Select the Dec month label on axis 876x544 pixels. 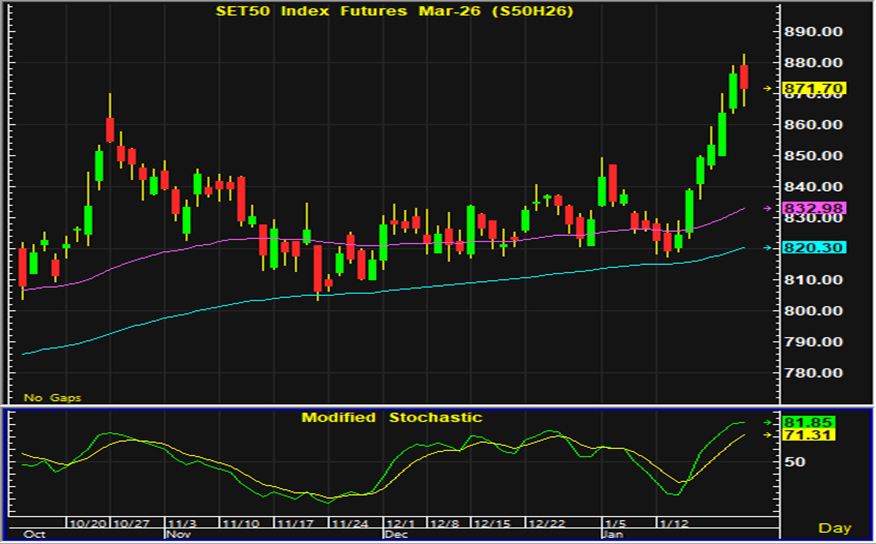coord(397,534)
